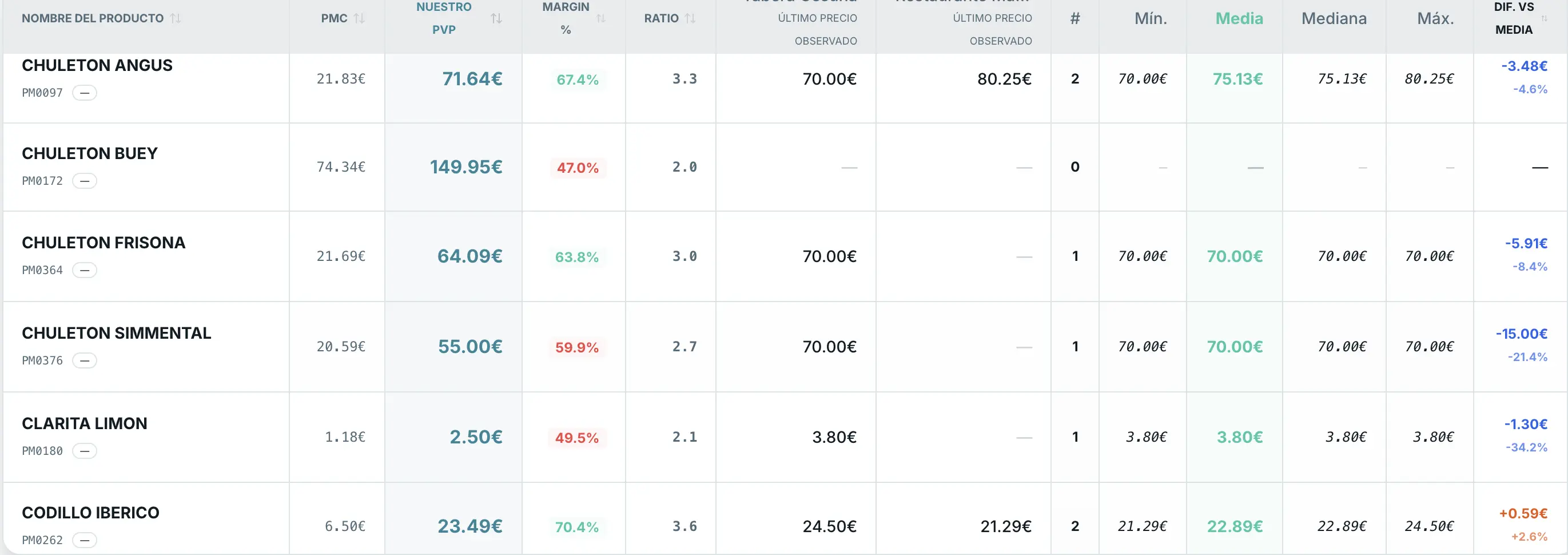
Task: Select the Máx. column header
Action: (1435, 18)
